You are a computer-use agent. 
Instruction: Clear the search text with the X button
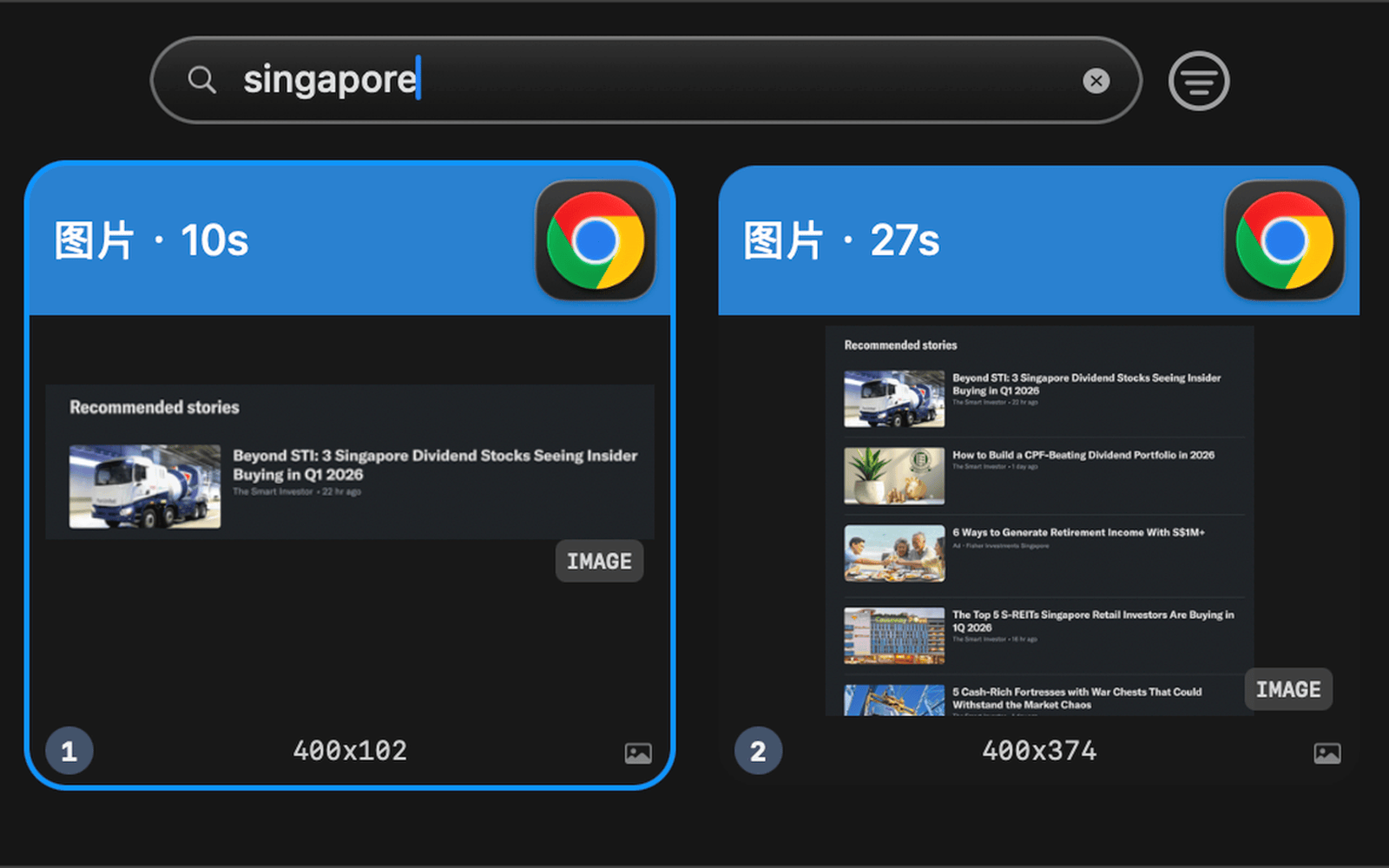point(1096,81)
